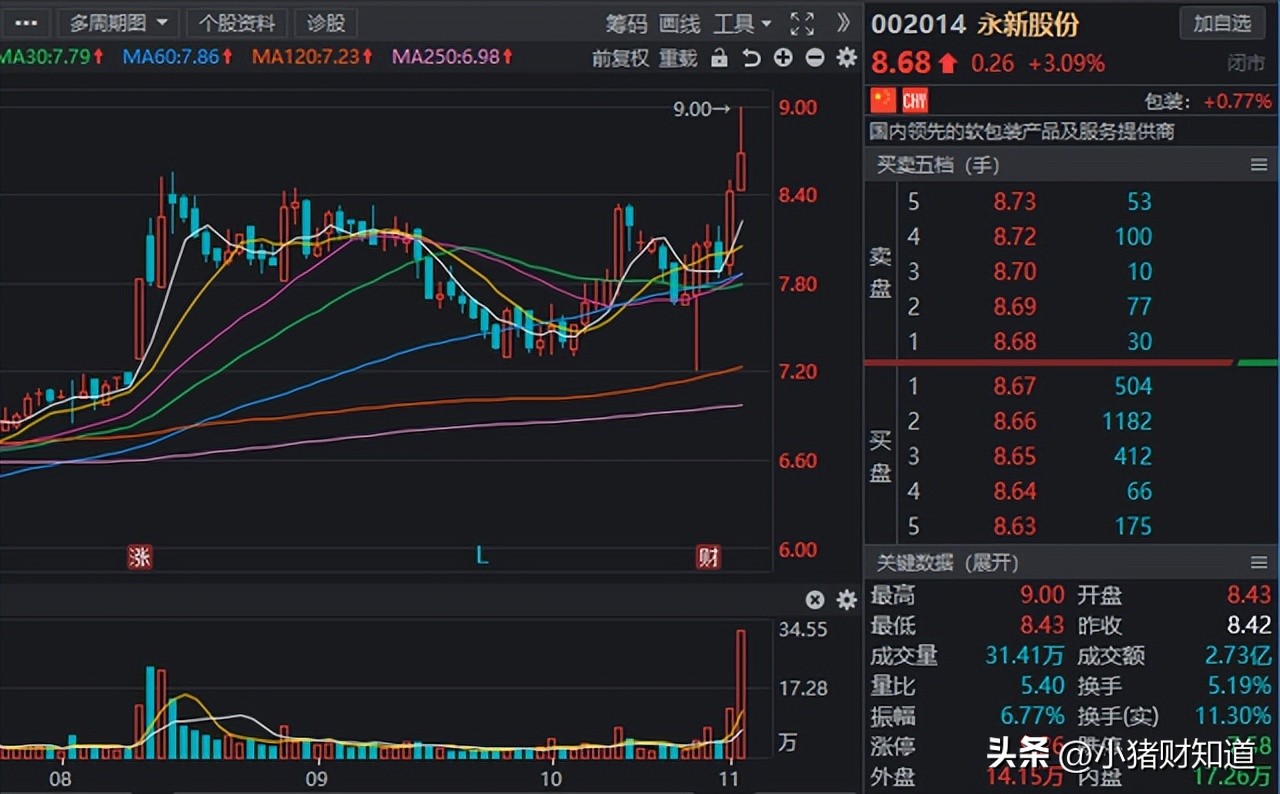Toggle 画线 drawing mode
The height and width of the screenshot is (794, 1280).
click(679, 24)
